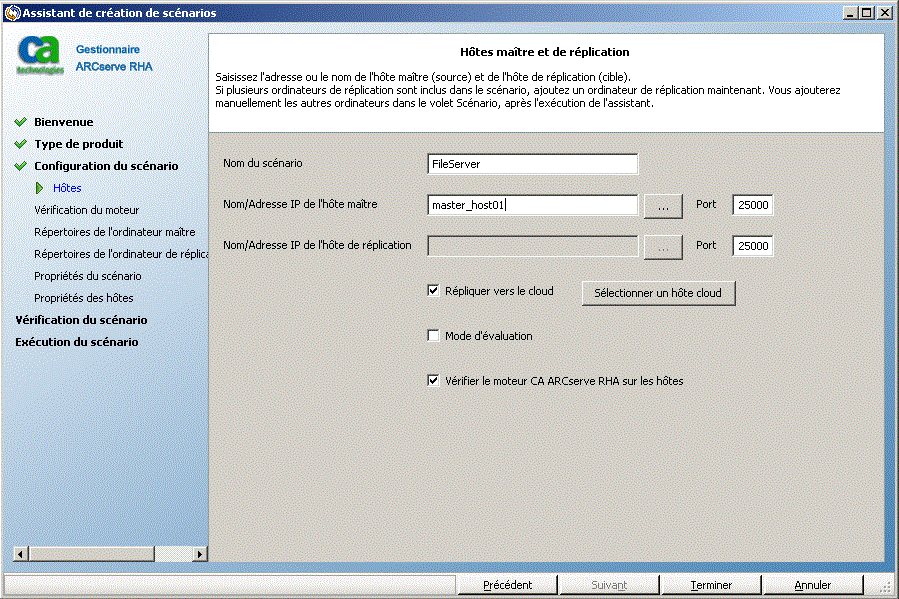
Task: Click Terminer to finish the wizard
Action: point(711,585)
